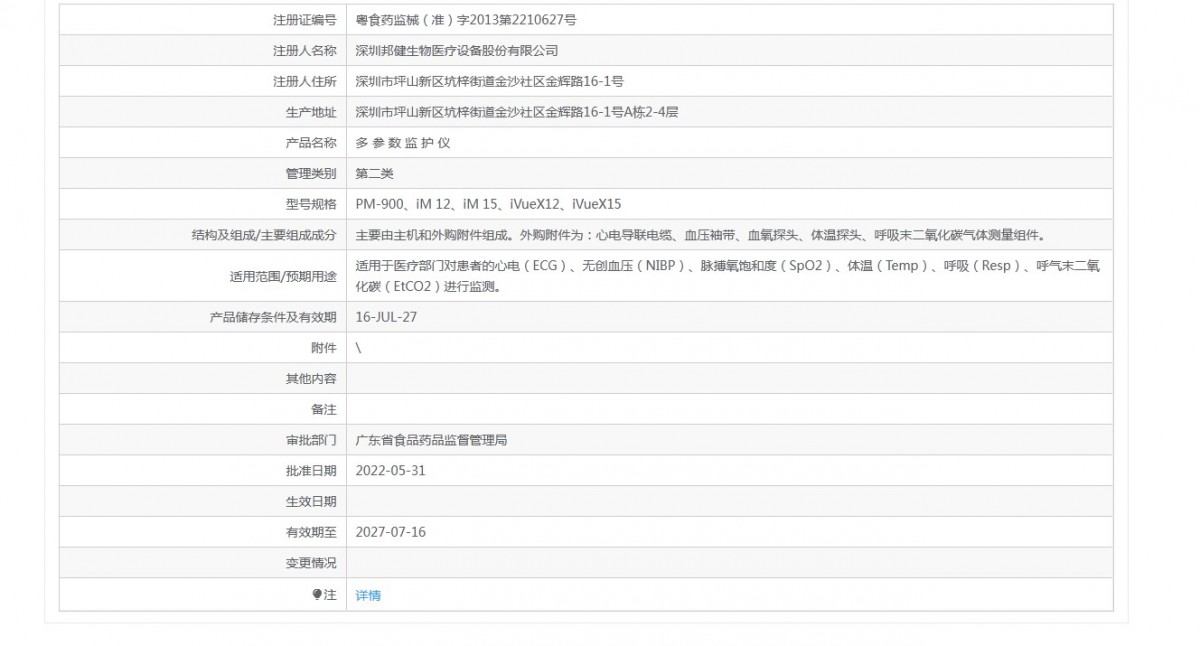The width and height of the screenshot is (1200, 646).
Task: Select registration number 粤食药监械（准）字2013第2210627号
Action: click(x=466, y=19)
